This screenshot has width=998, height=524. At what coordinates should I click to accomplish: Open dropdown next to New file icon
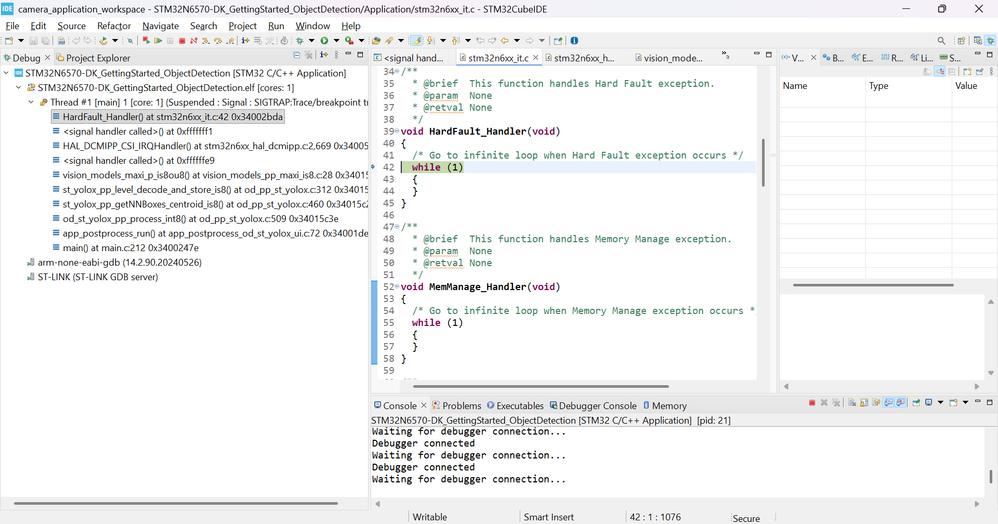(21, 41)
